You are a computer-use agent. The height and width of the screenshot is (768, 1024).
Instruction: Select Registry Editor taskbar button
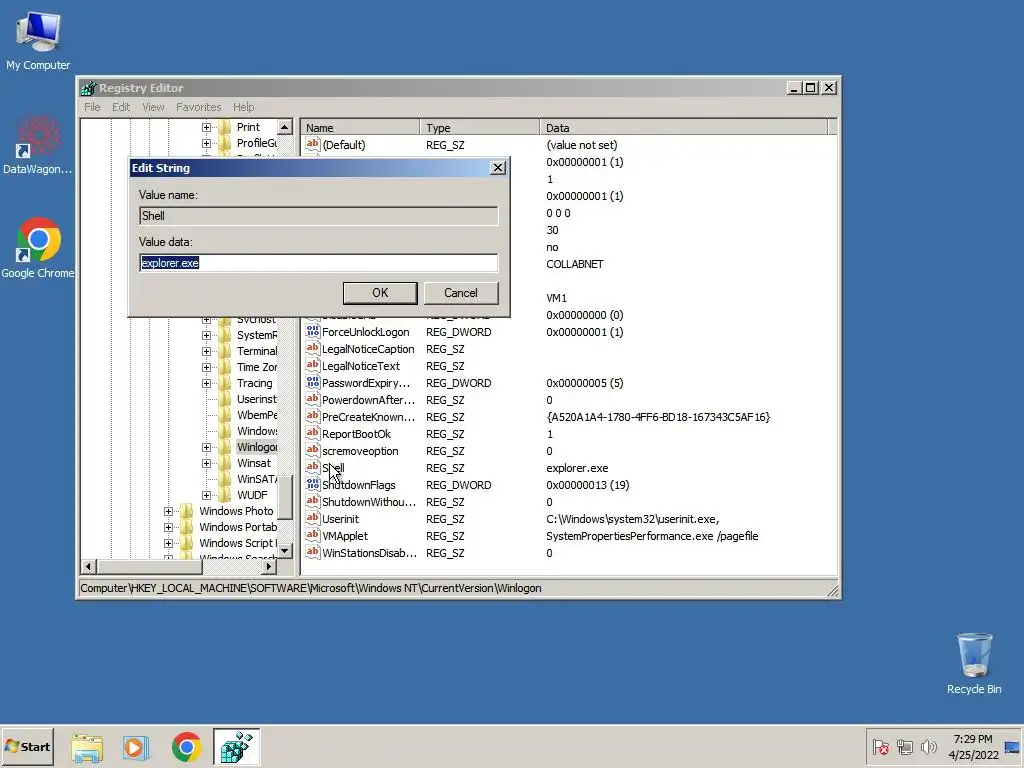(236, 747)
